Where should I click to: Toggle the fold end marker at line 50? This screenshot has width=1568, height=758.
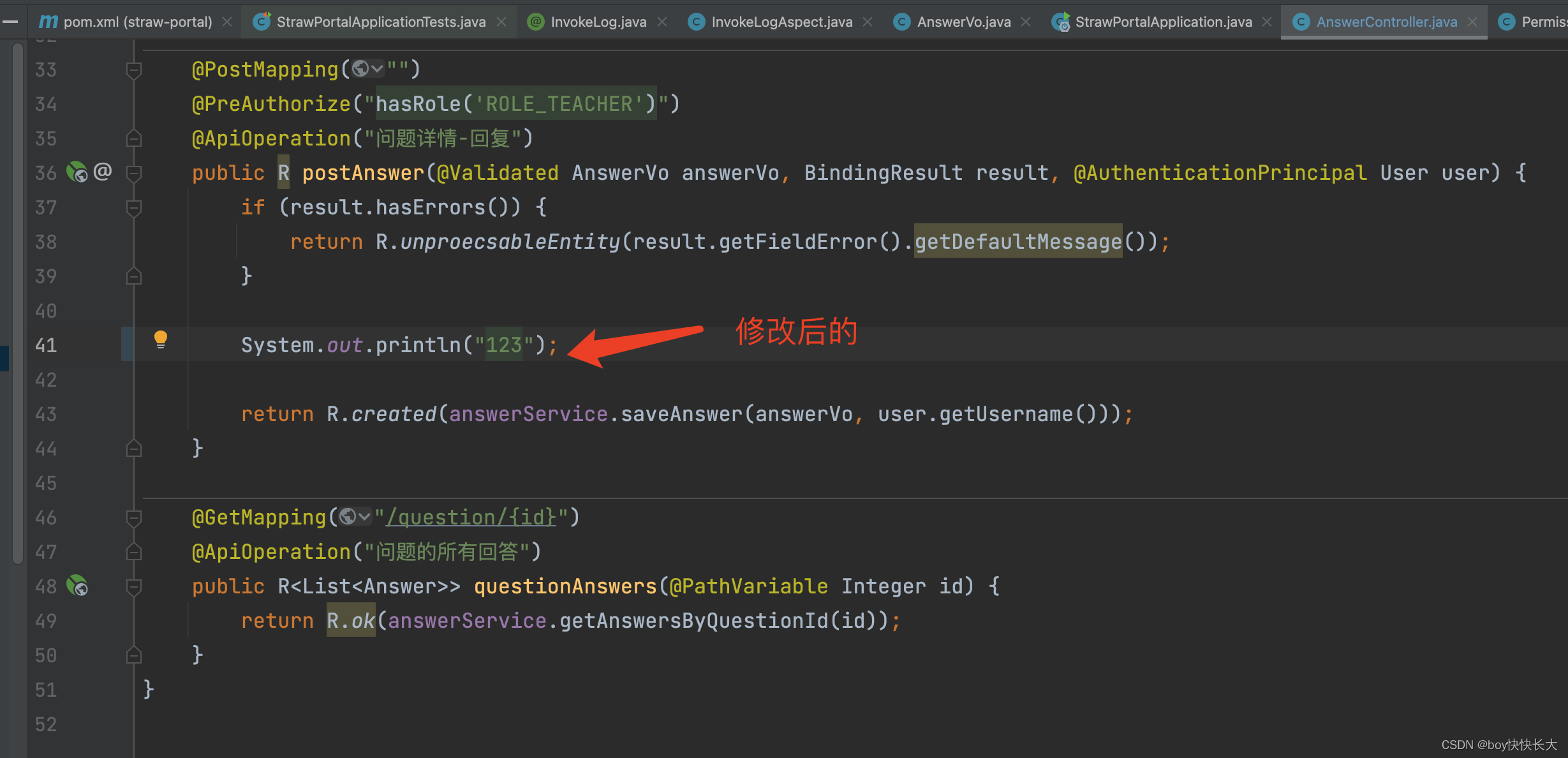coord(134,655)
